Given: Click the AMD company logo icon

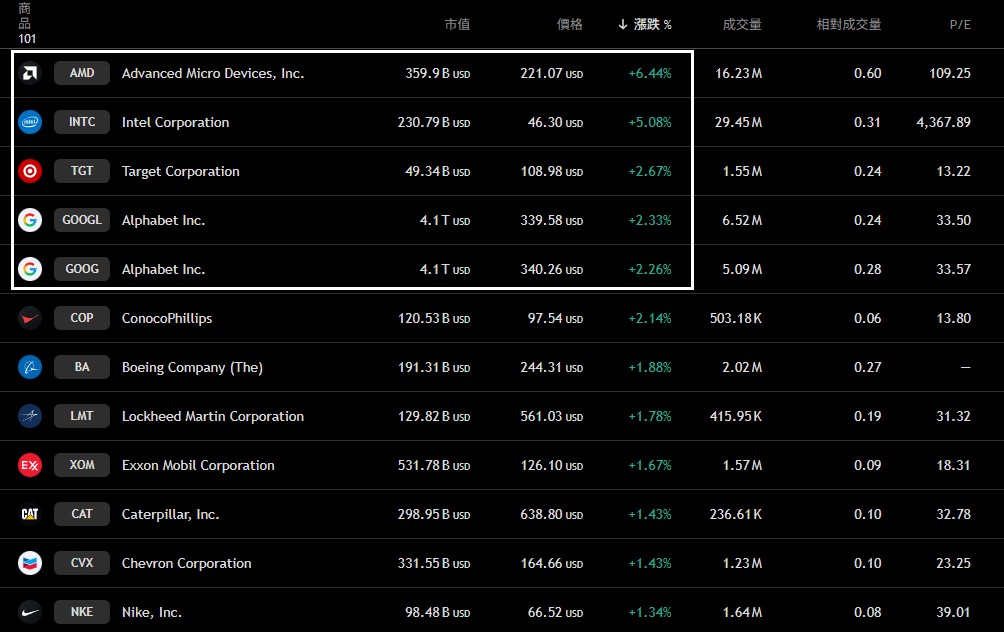Looking at the screenshot, I should [30, 73].
